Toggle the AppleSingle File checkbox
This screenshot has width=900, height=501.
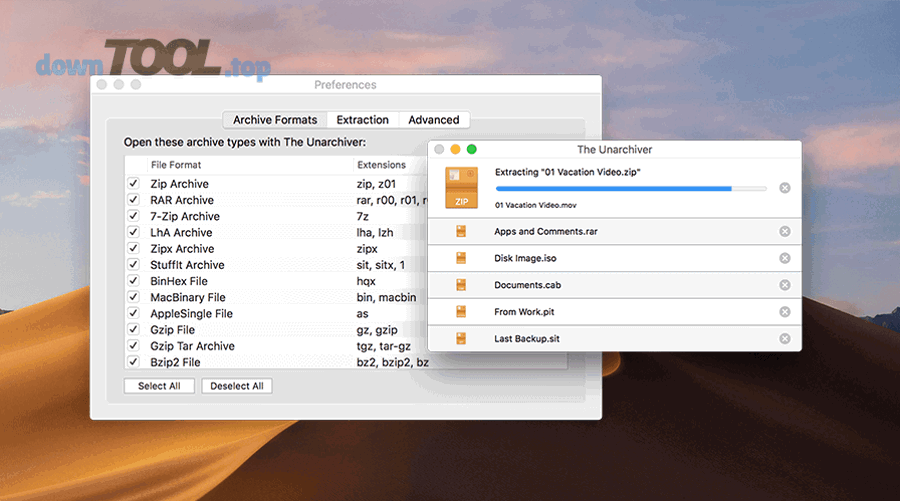point(133,313)
